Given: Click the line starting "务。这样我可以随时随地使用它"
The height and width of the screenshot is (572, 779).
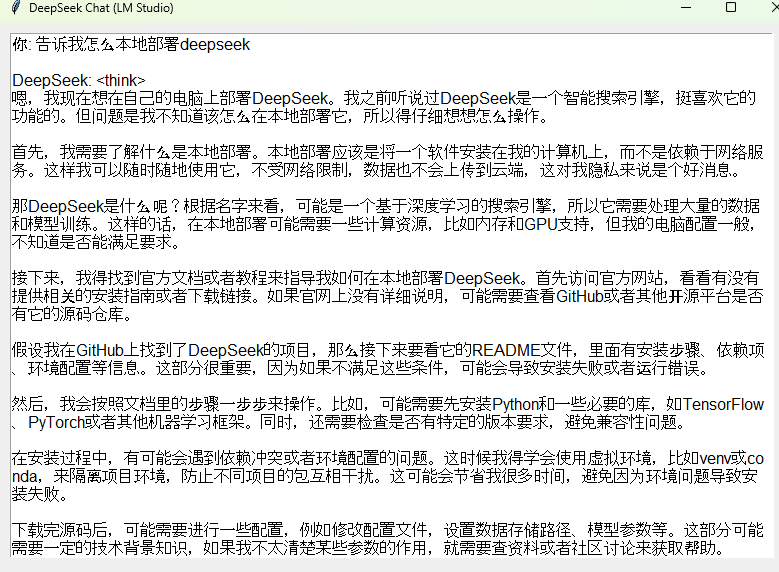Looking at the screenshot, I should [x=376, y=170].
